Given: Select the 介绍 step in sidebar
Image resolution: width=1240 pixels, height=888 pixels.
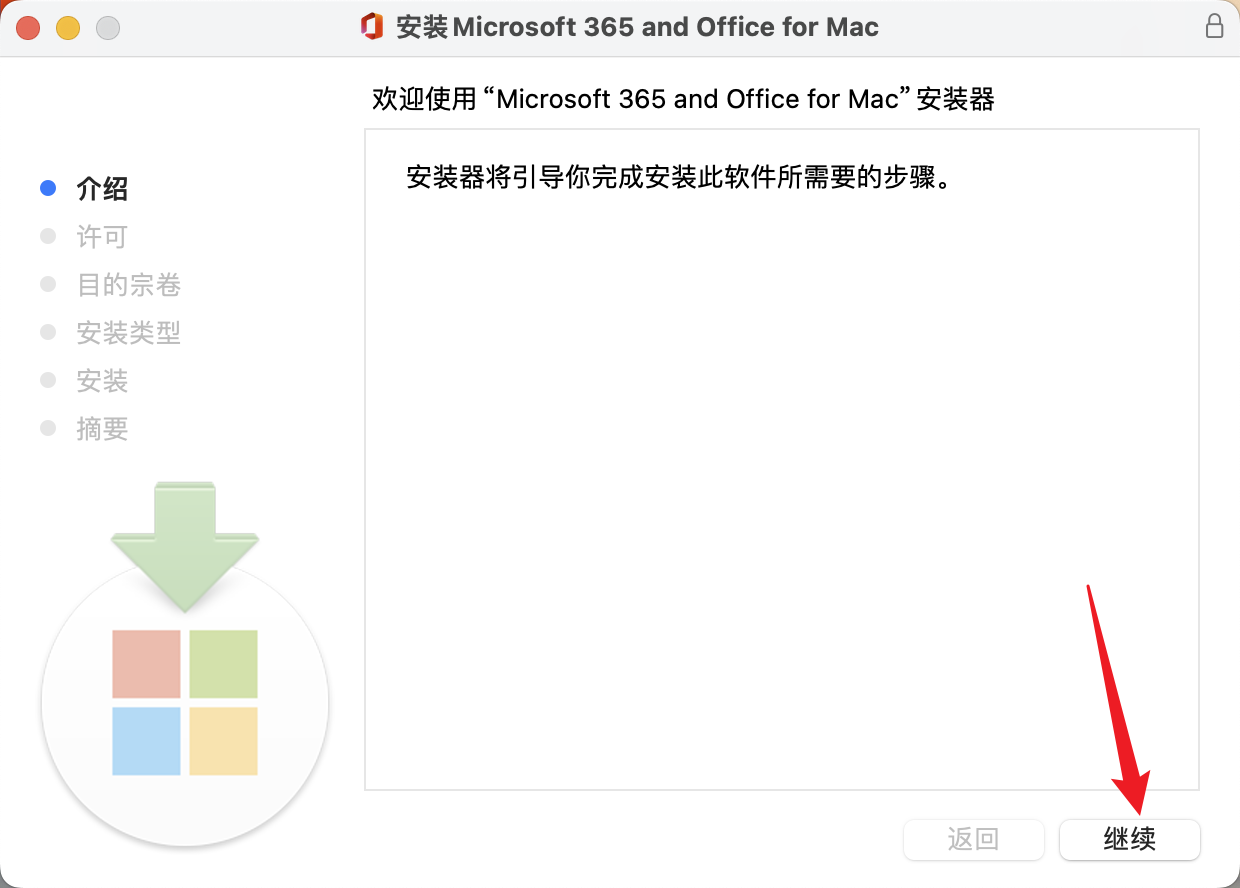Looking at the screenshot, I should pos(102,189).
